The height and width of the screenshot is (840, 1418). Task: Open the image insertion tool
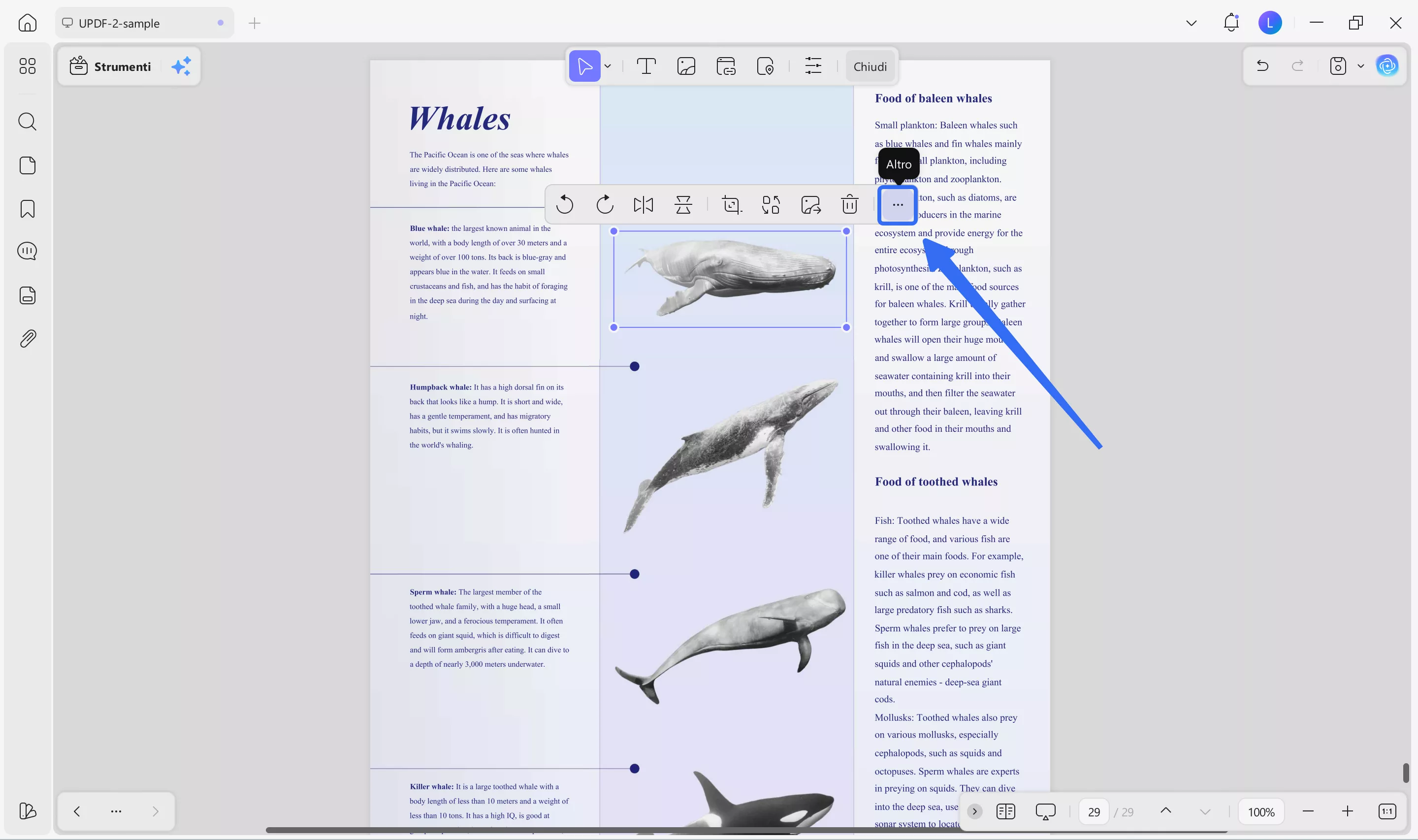pos(686,65)
